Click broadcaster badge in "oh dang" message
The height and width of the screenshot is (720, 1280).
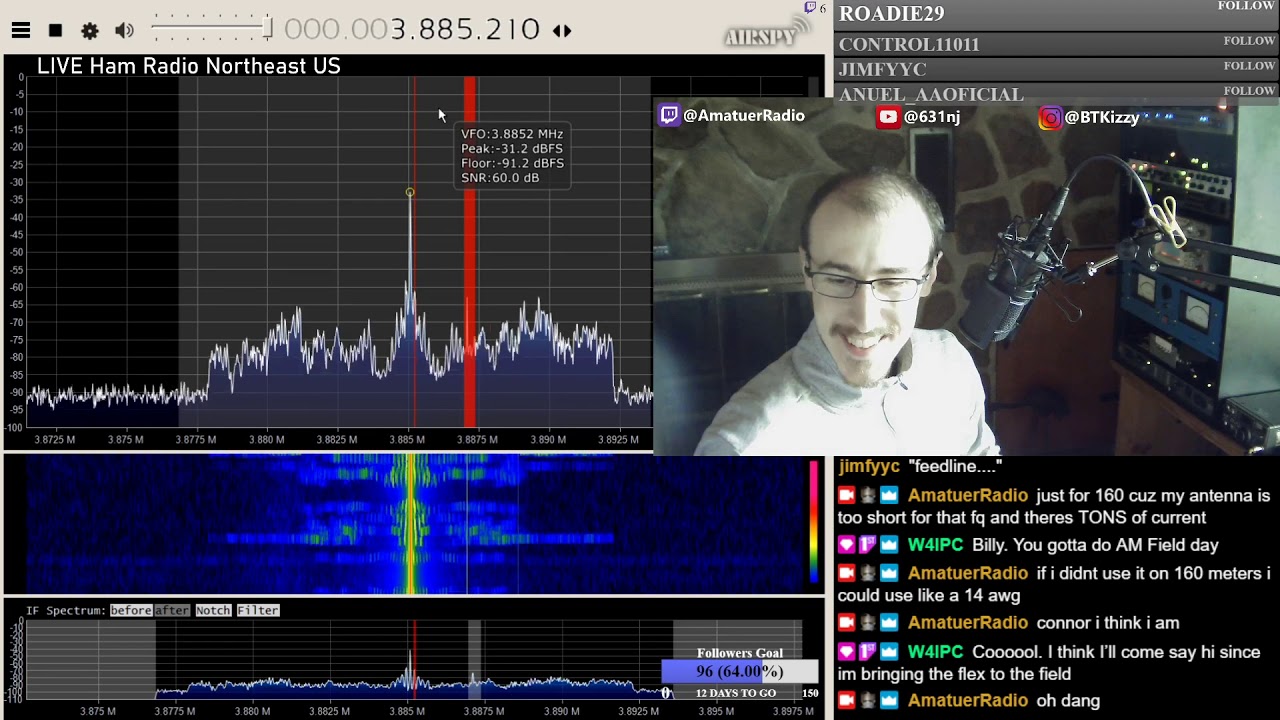point(847,701)
